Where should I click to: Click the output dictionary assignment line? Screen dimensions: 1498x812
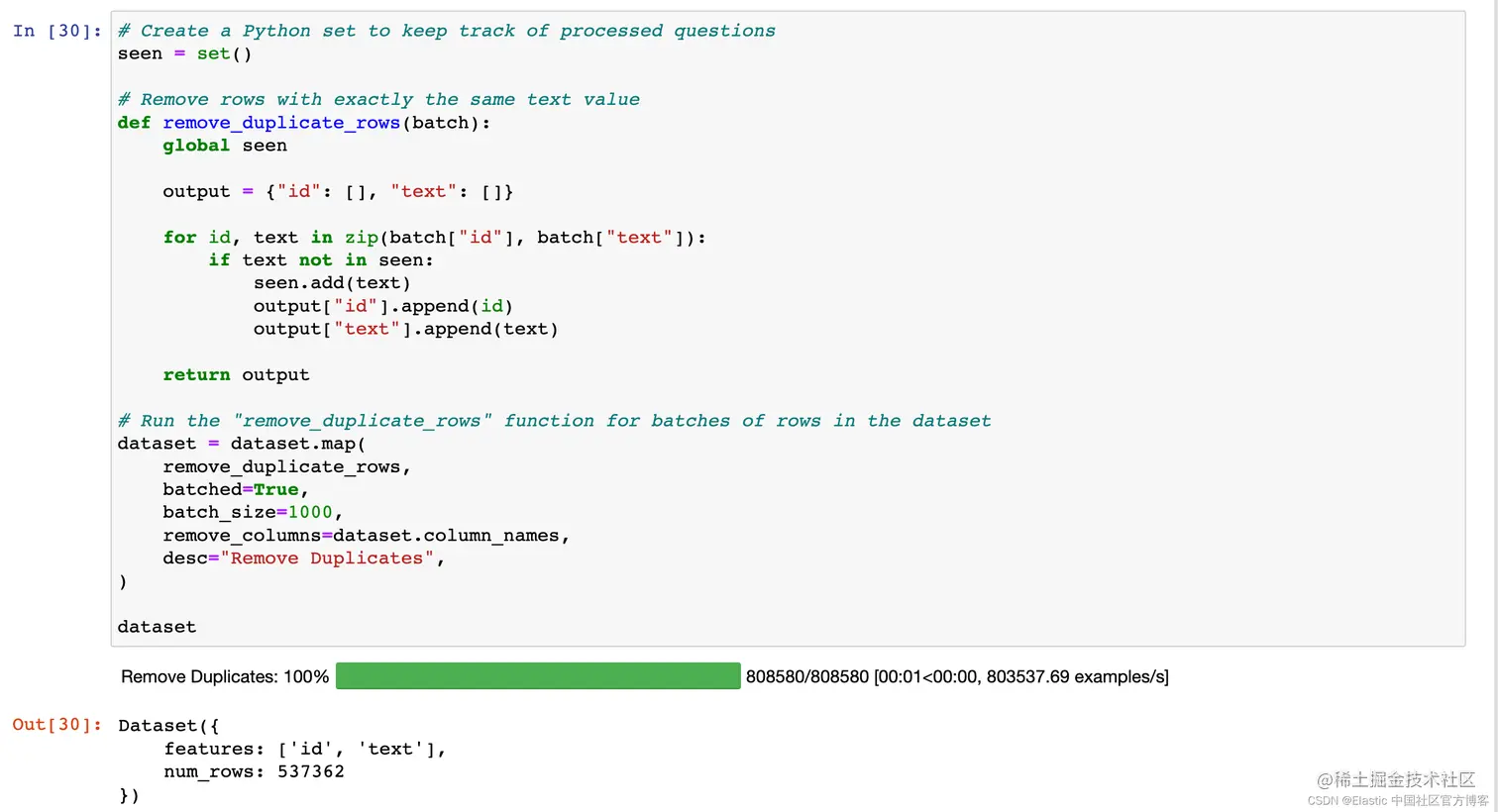(x=338, y=191)
